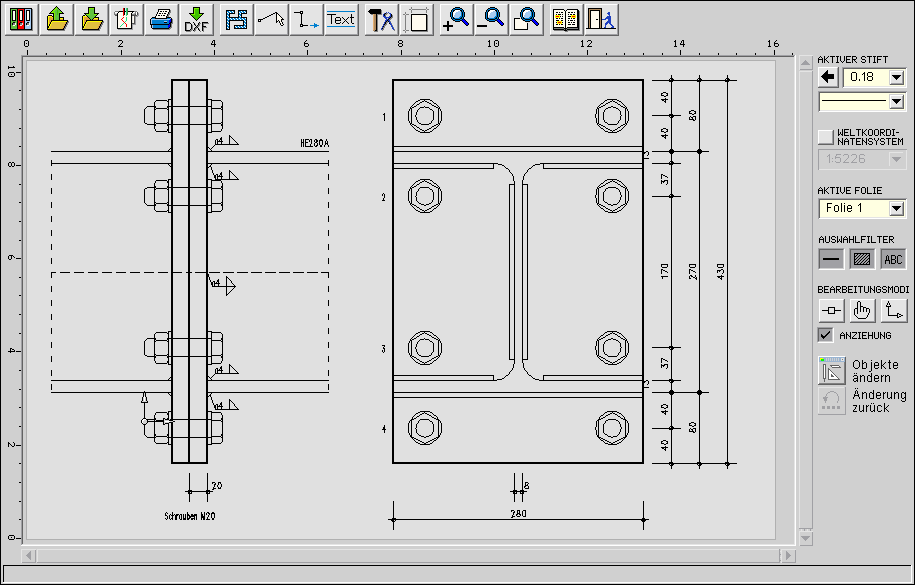
Task: Enable the Weltkoordinatensystem checkbox
Action: coord(825,137)
